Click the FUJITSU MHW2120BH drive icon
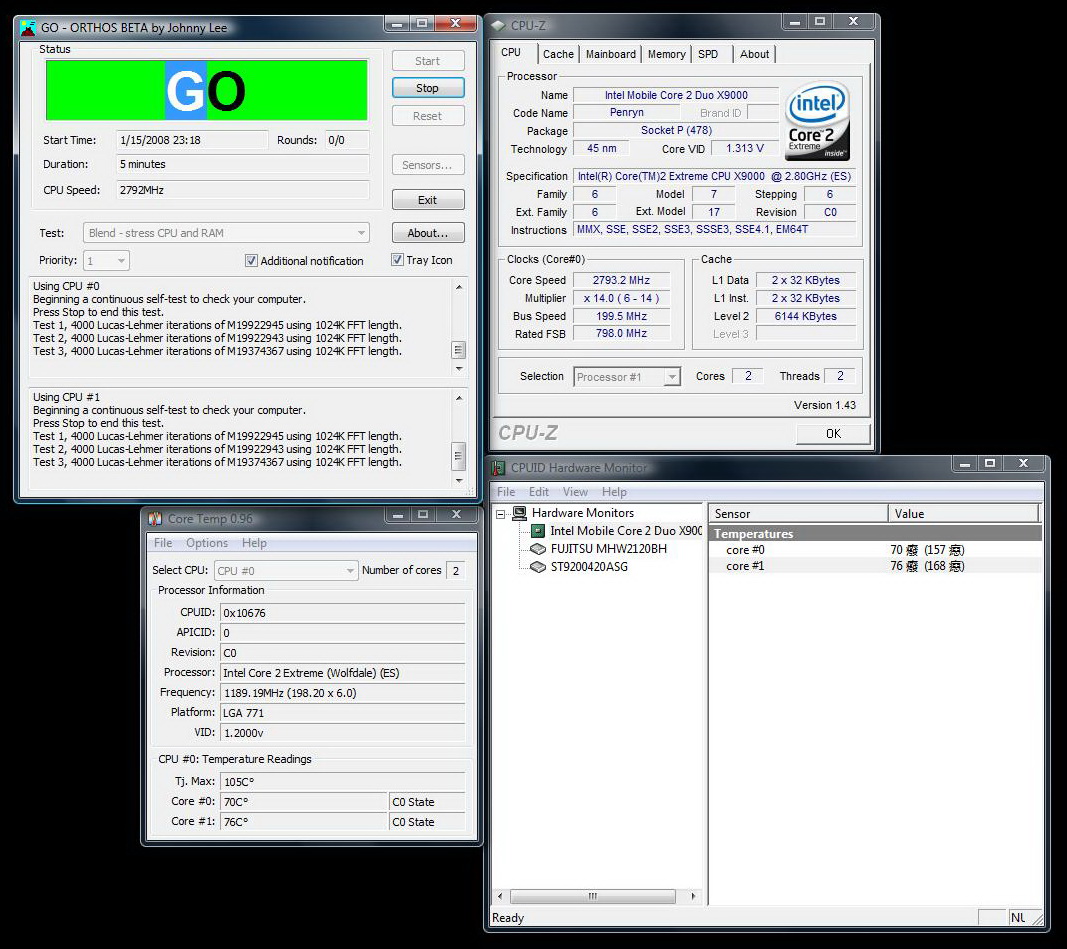The width and height of the screenshot is (1067, 949). (538, 549)
